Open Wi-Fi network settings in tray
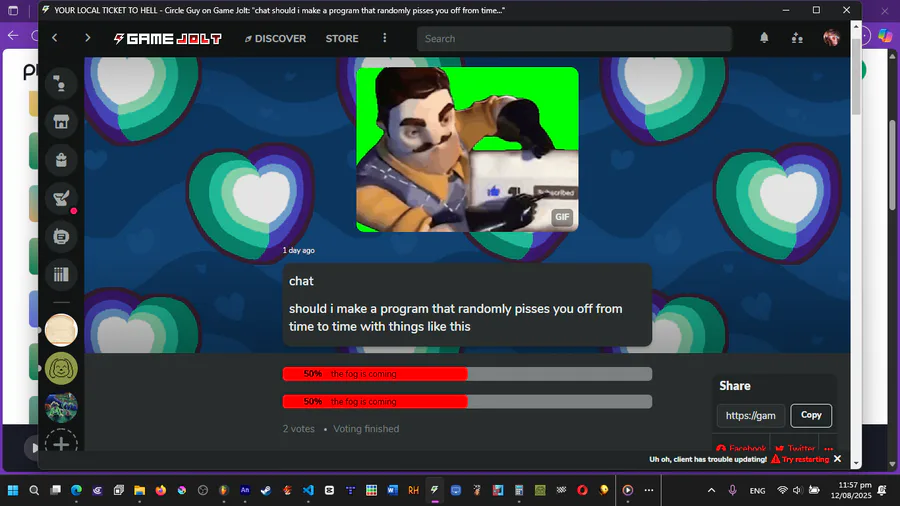The height and width of the screenshot is (506, 900). pos(782,490)
